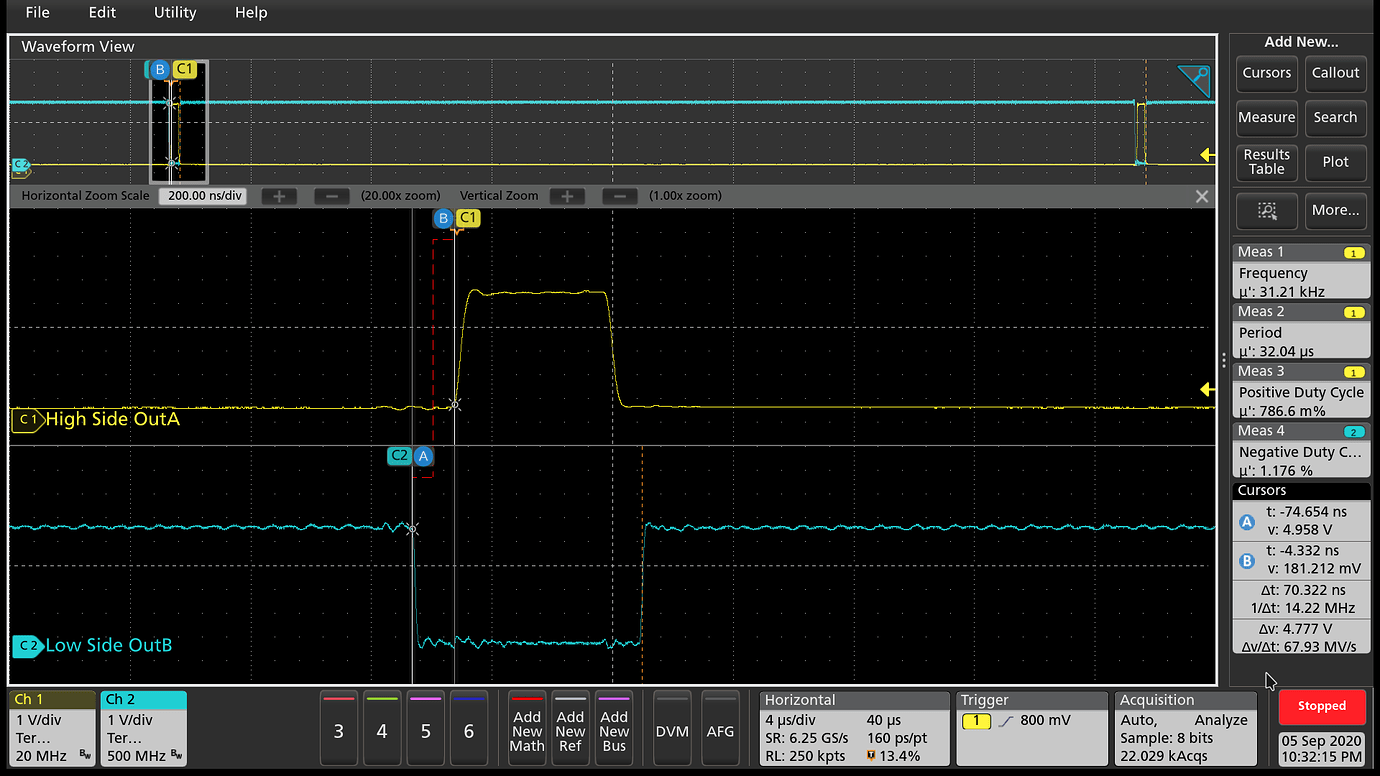
Task: Open the More... add dialog
Action: pos(1335,211)
